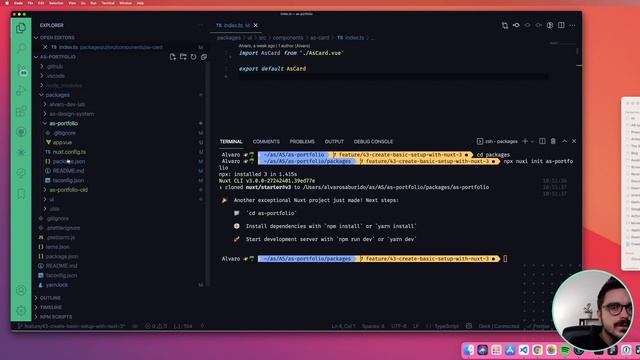Click the git branch in status bar
This screenshot has height=360, width=640.
72,326
